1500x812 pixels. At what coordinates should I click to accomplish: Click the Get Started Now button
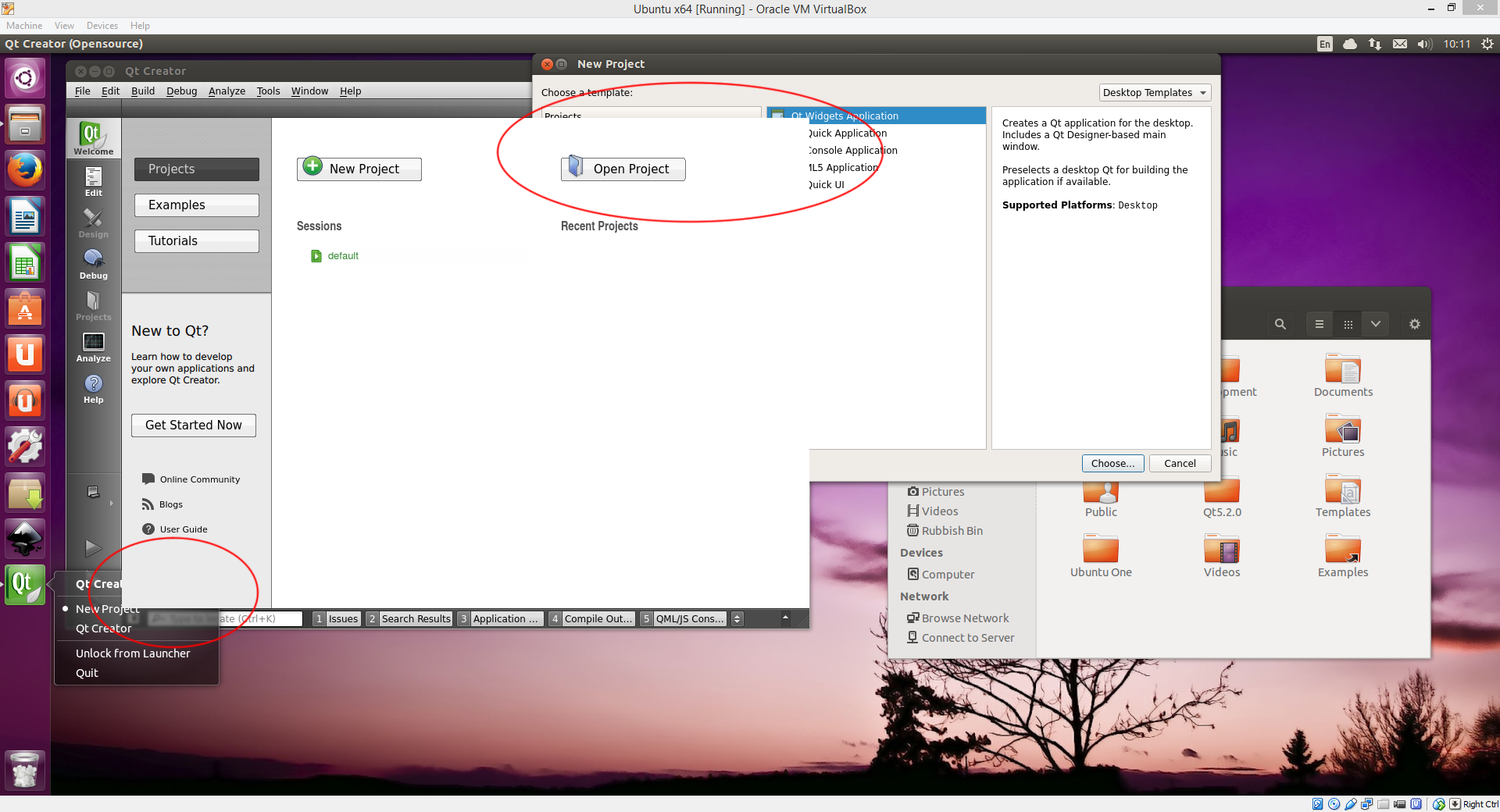(x=194, y=425)
